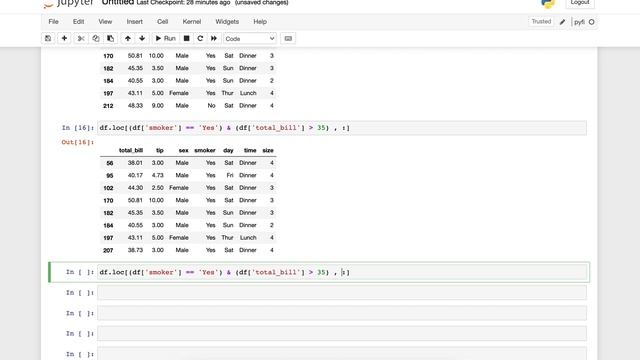The height and width of the screenshot is (360, 640).
Task: Interrupt the kernel with stop icon
Action: click(187, 38)
